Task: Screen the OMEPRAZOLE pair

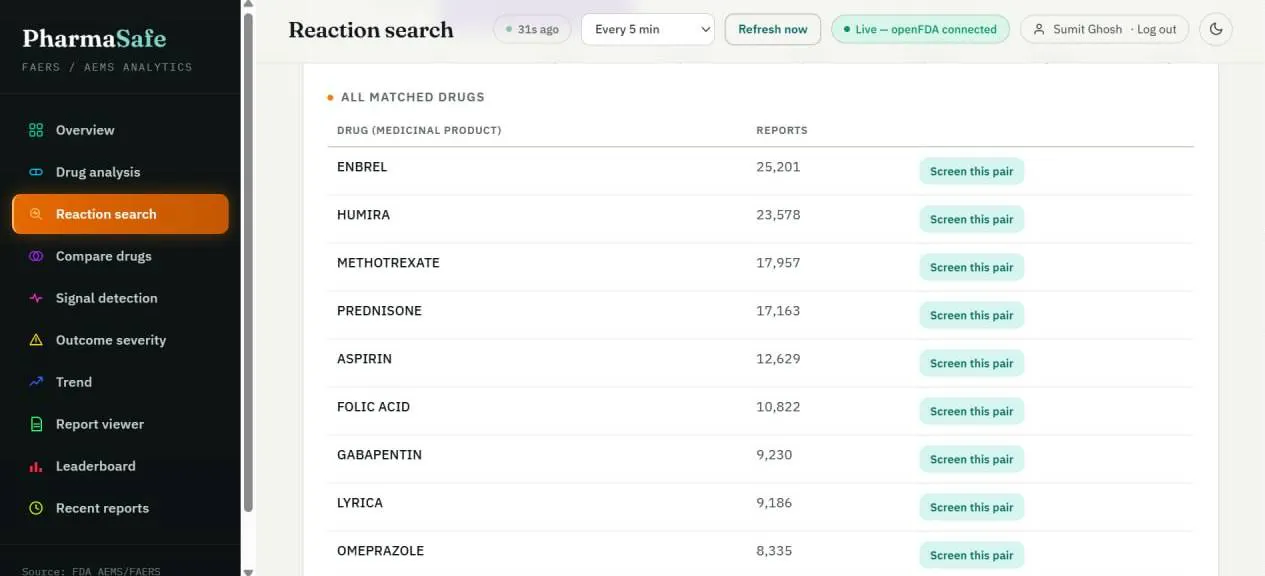Action: tap(971, 555)
